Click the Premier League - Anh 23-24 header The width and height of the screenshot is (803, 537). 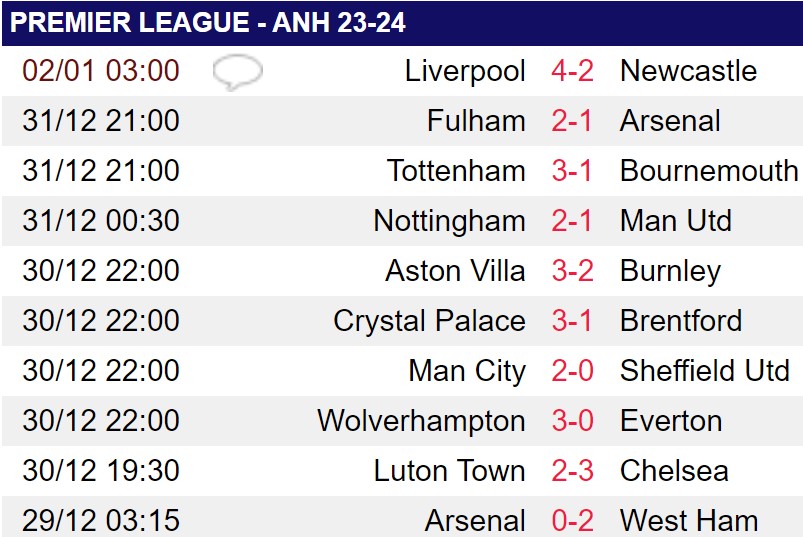(207, 23)
